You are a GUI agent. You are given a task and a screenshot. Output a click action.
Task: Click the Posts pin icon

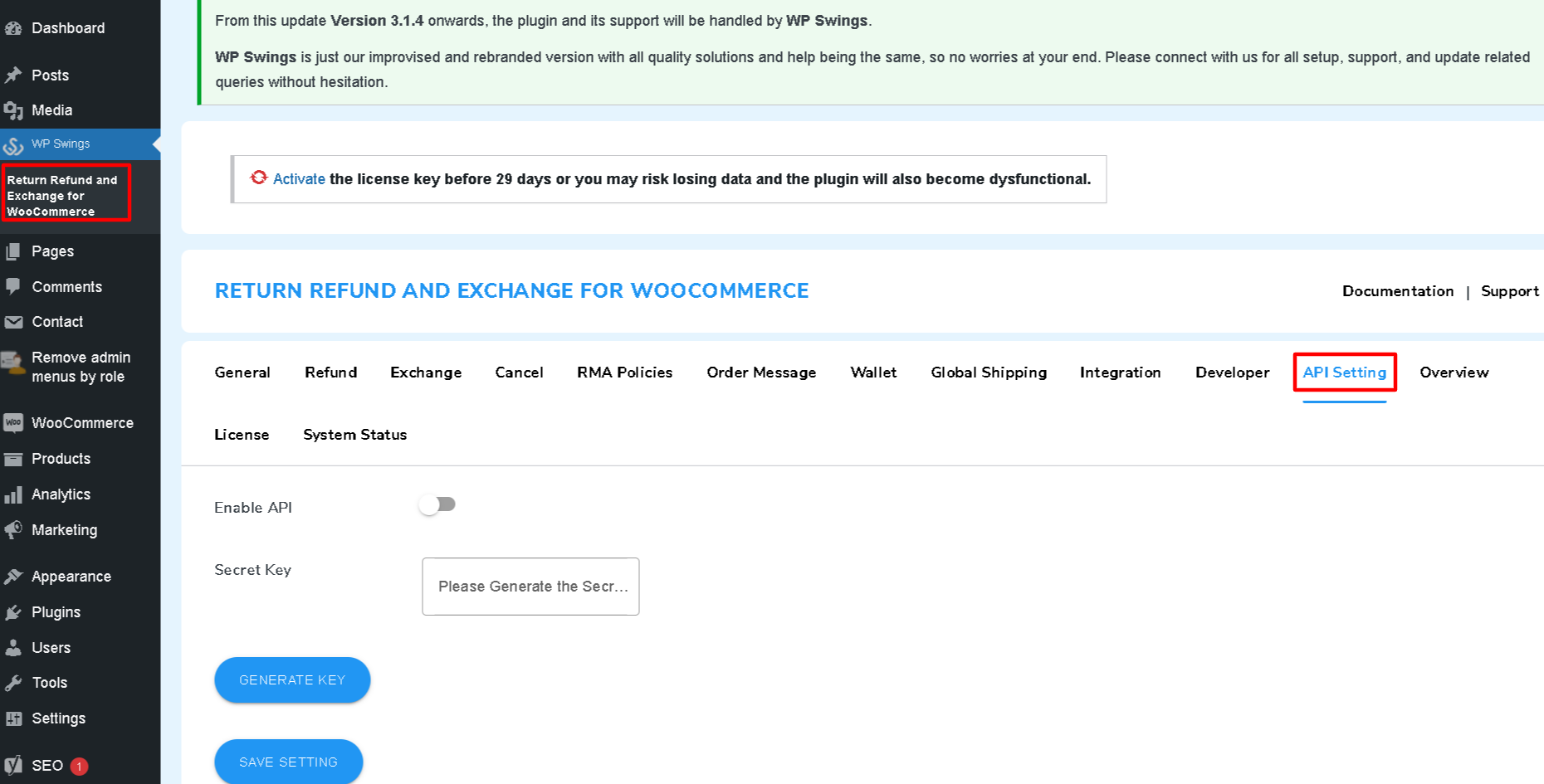click(x=13, y=75)
